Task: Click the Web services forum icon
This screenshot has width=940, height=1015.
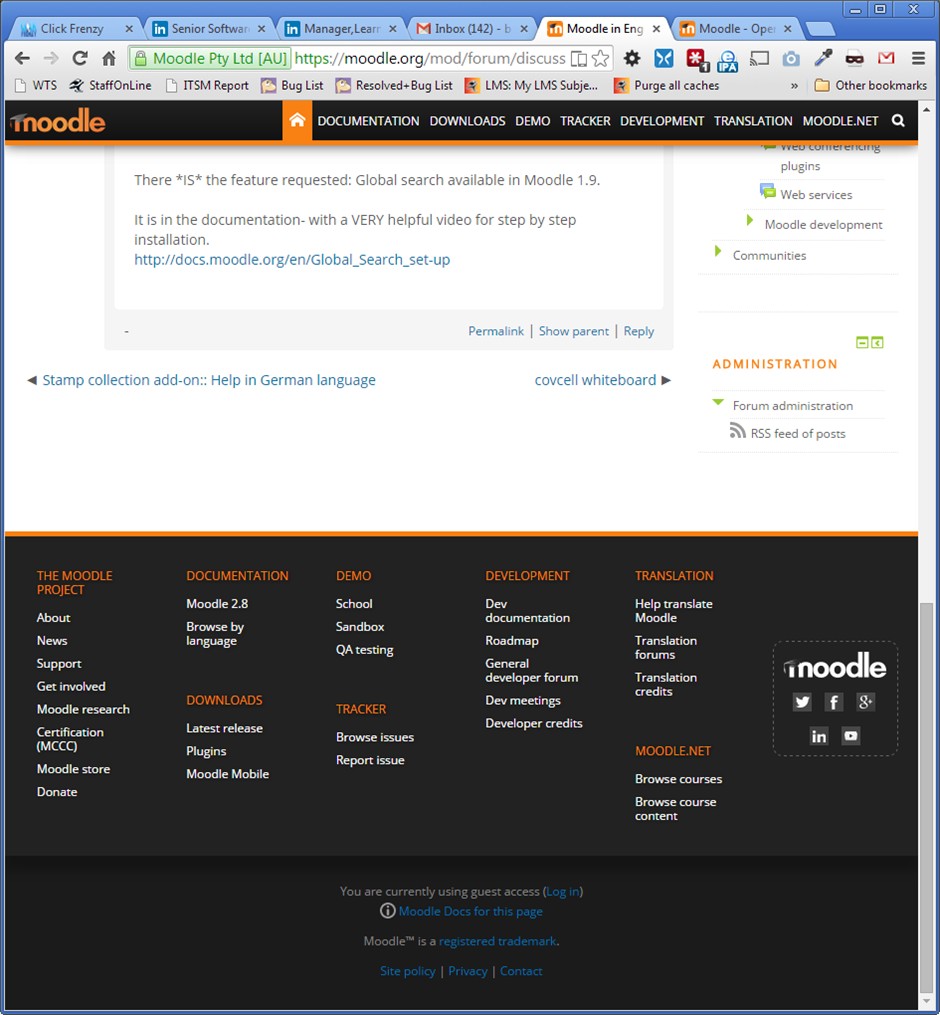Action: pos(767,192)
